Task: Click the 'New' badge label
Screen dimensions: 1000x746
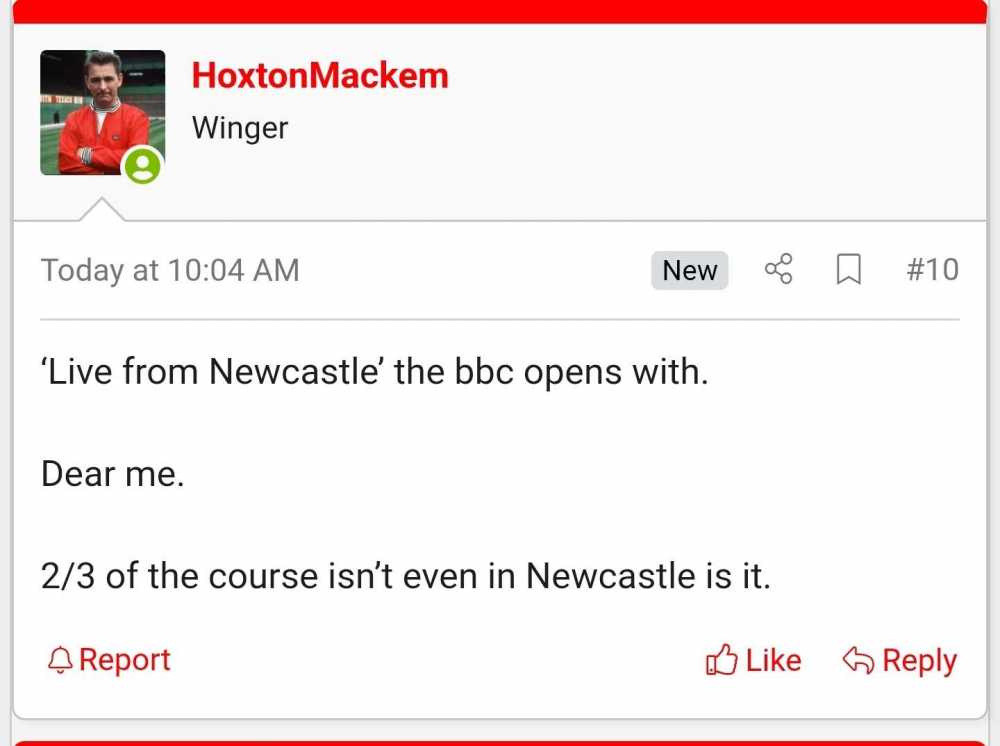Action: pyautogui.click(x=690, y=270)
